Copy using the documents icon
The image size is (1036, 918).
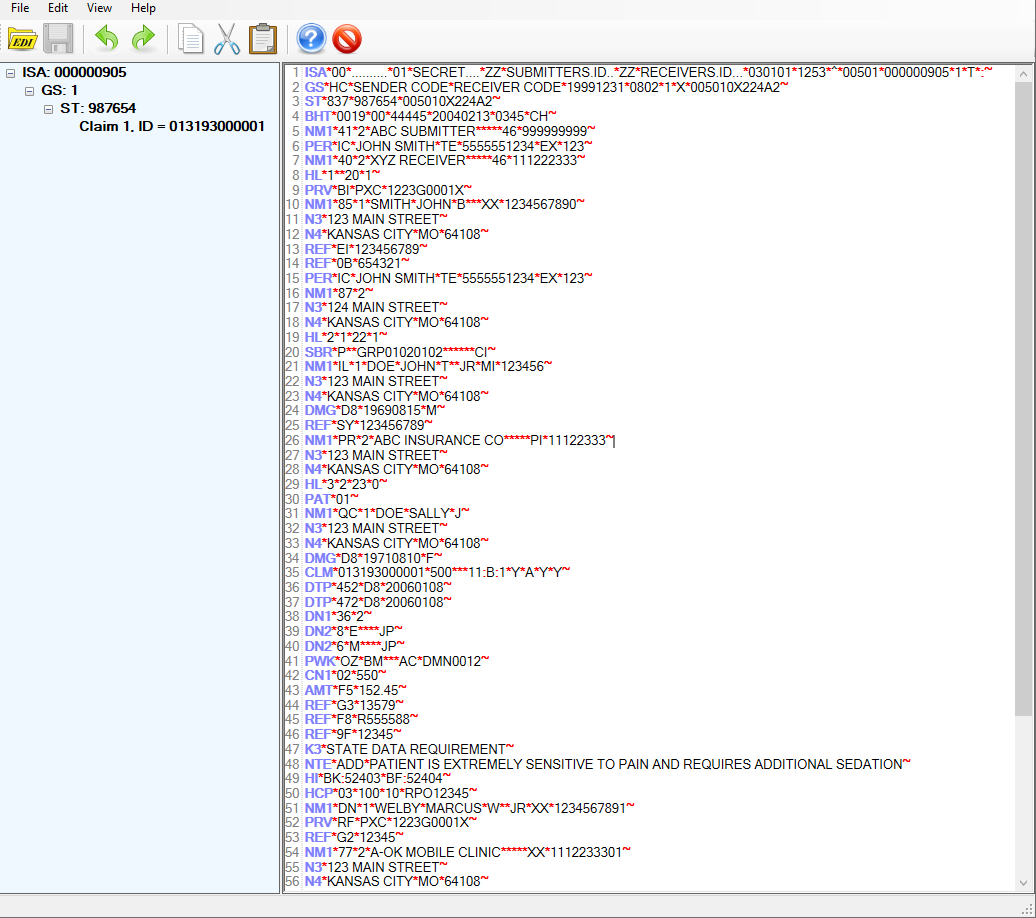[x=190, y=39]
